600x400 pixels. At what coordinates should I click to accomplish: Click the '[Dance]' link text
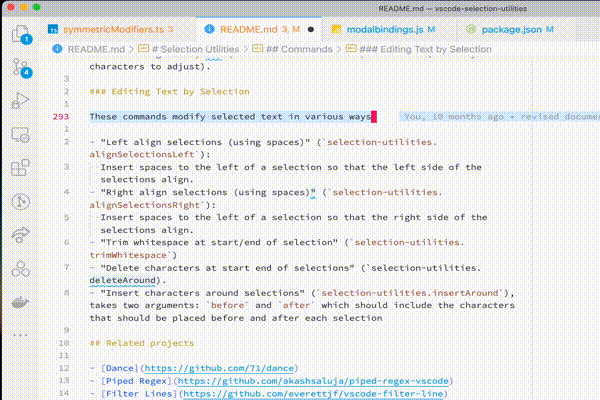coord(119,368)
